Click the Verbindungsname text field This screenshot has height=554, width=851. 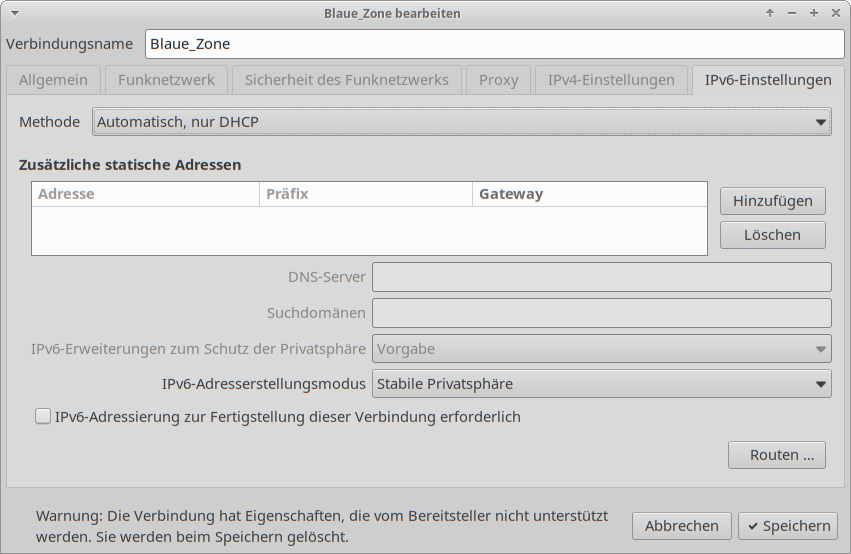[x=494, y=44]
